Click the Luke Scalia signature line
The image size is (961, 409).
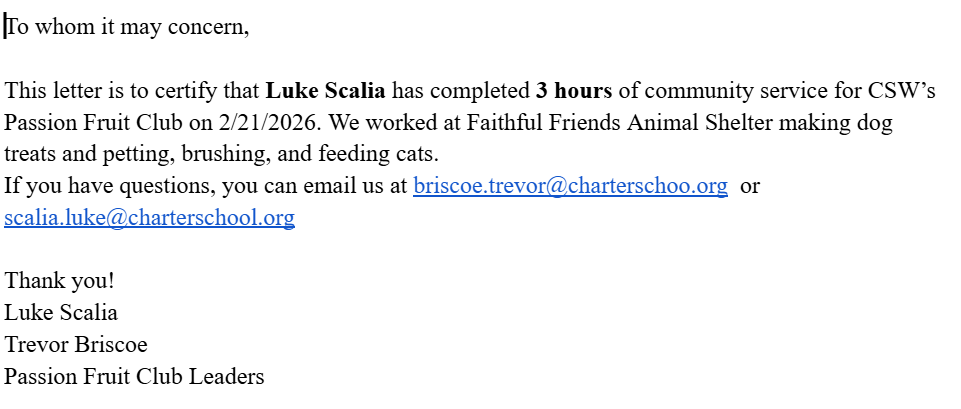(61, 312)
